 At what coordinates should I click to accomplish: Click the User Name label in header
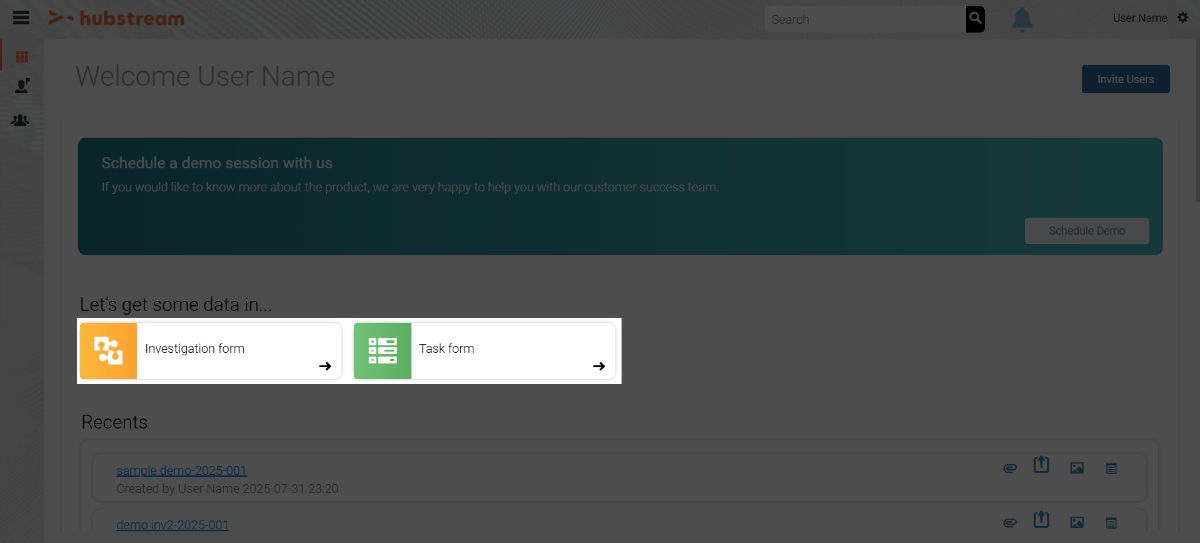(1140, 18)
